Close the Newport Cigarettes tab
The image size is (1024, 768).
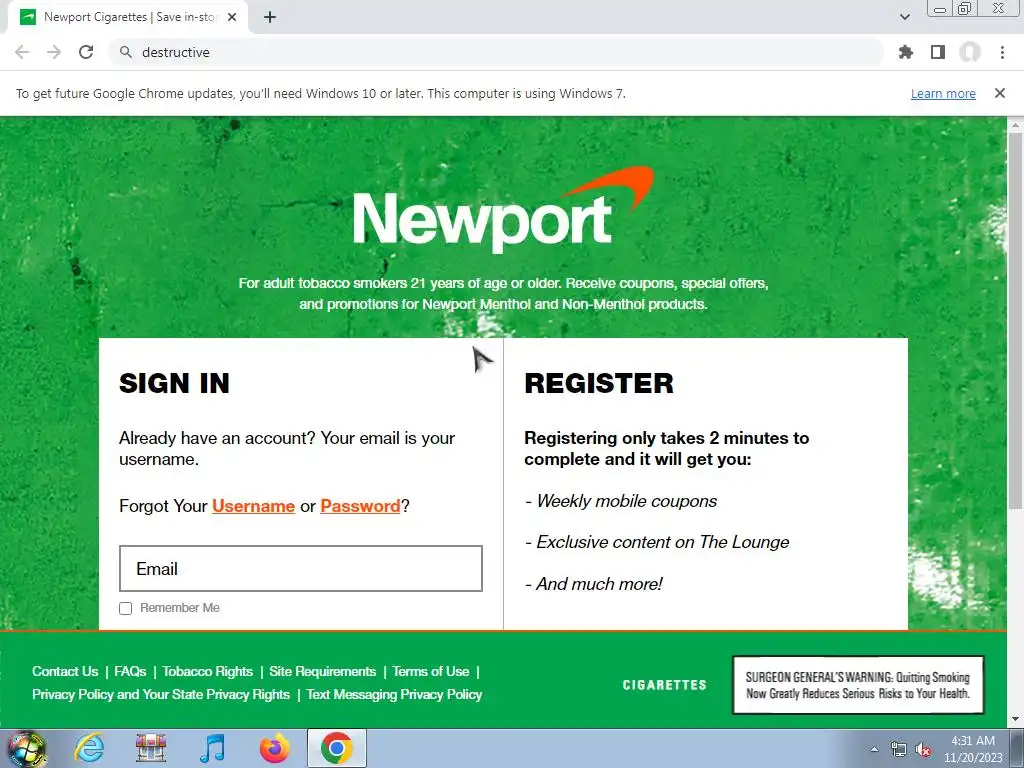[x=232, y=17]
